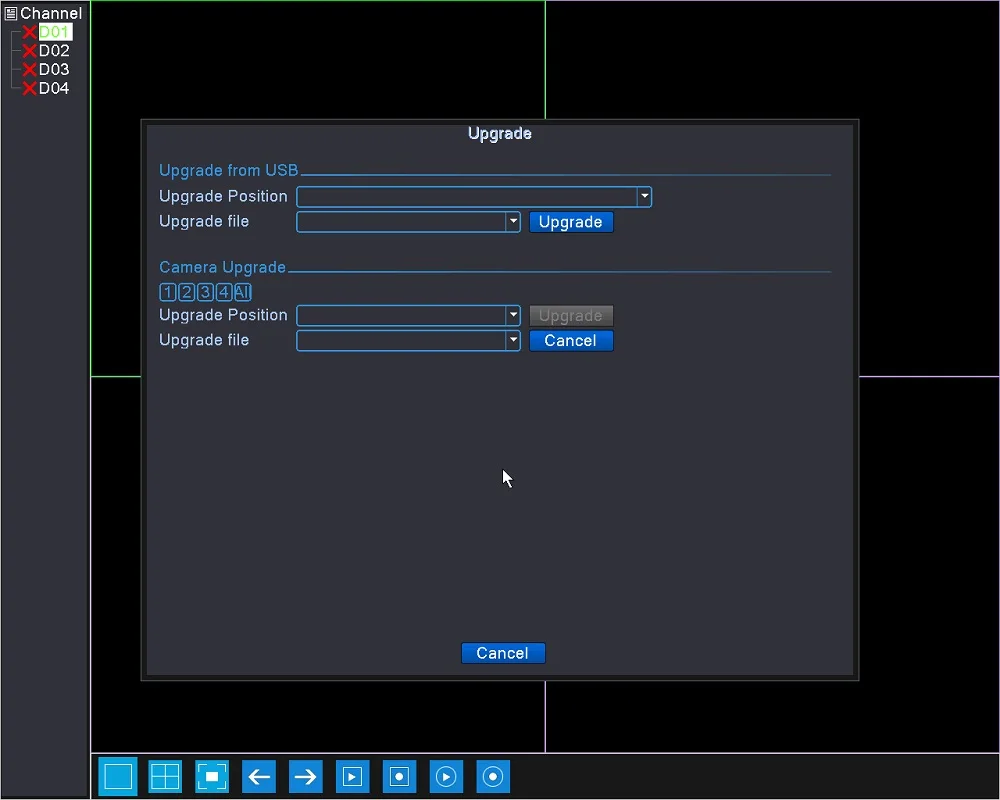The height and width of the screenshot is (800, 1000).
Task: Switch to single-window view in bottom toolbar
Action: [x=118, y=776]
